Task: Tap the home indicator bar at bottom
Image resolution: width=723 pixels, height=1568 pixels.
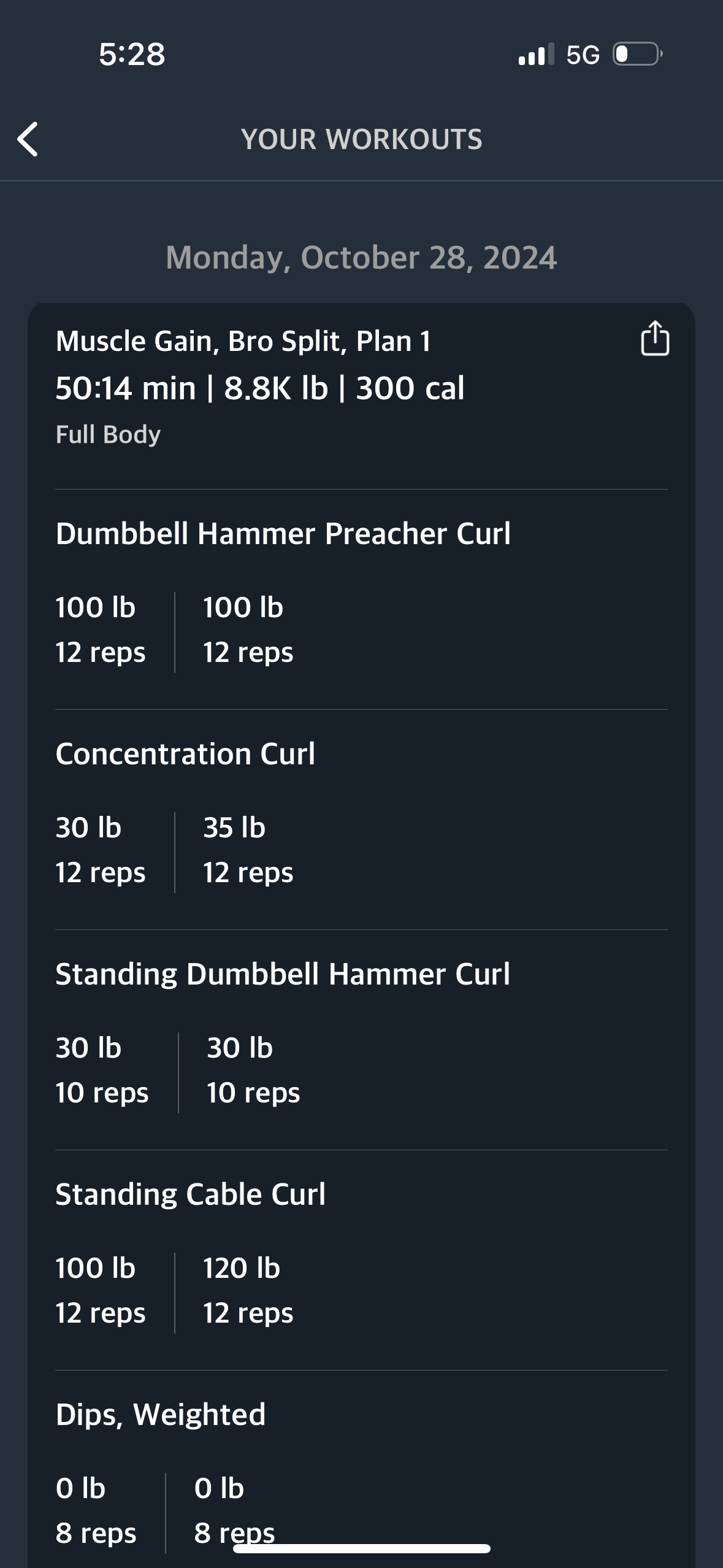Action: tap(362, 1549)
